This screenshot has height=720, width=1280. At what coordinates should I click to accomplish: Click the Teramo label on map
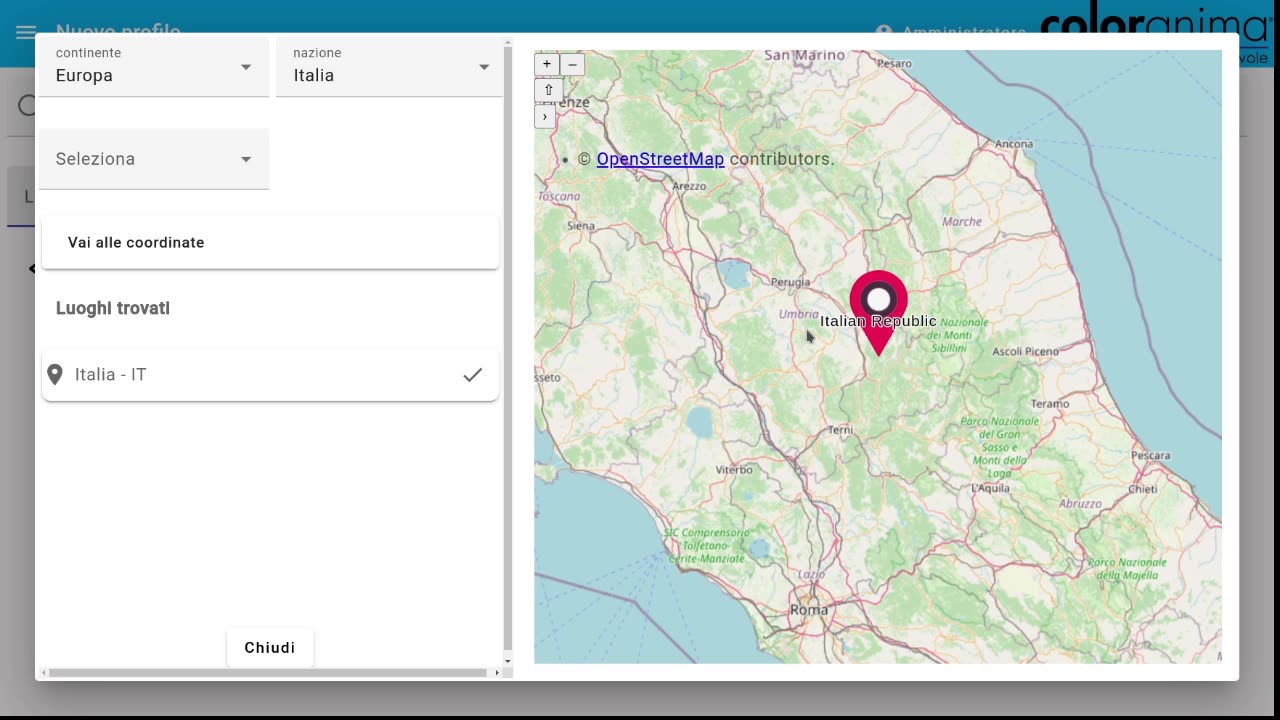coord(1050,404)
